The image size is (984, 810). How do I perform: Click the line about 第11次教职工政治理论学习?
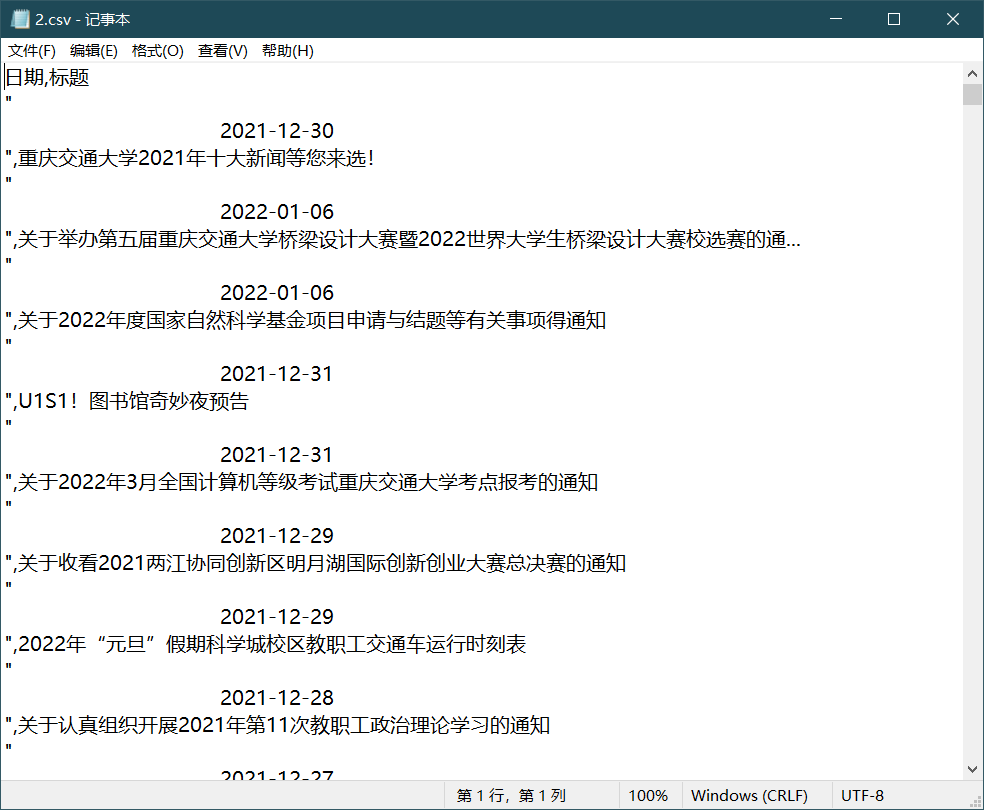tap(278, 725)
